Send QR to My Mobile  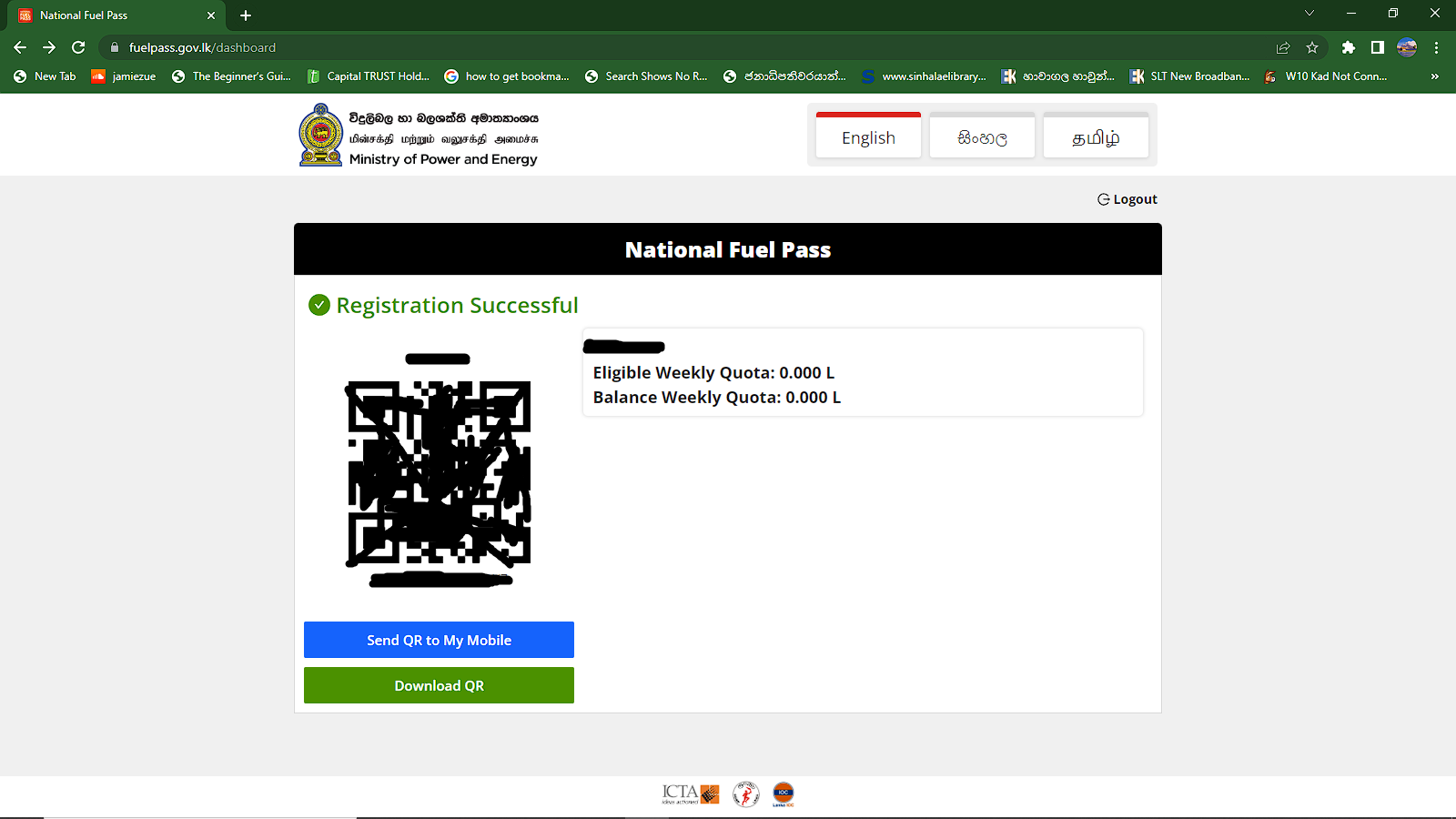[x=439, y=640]
